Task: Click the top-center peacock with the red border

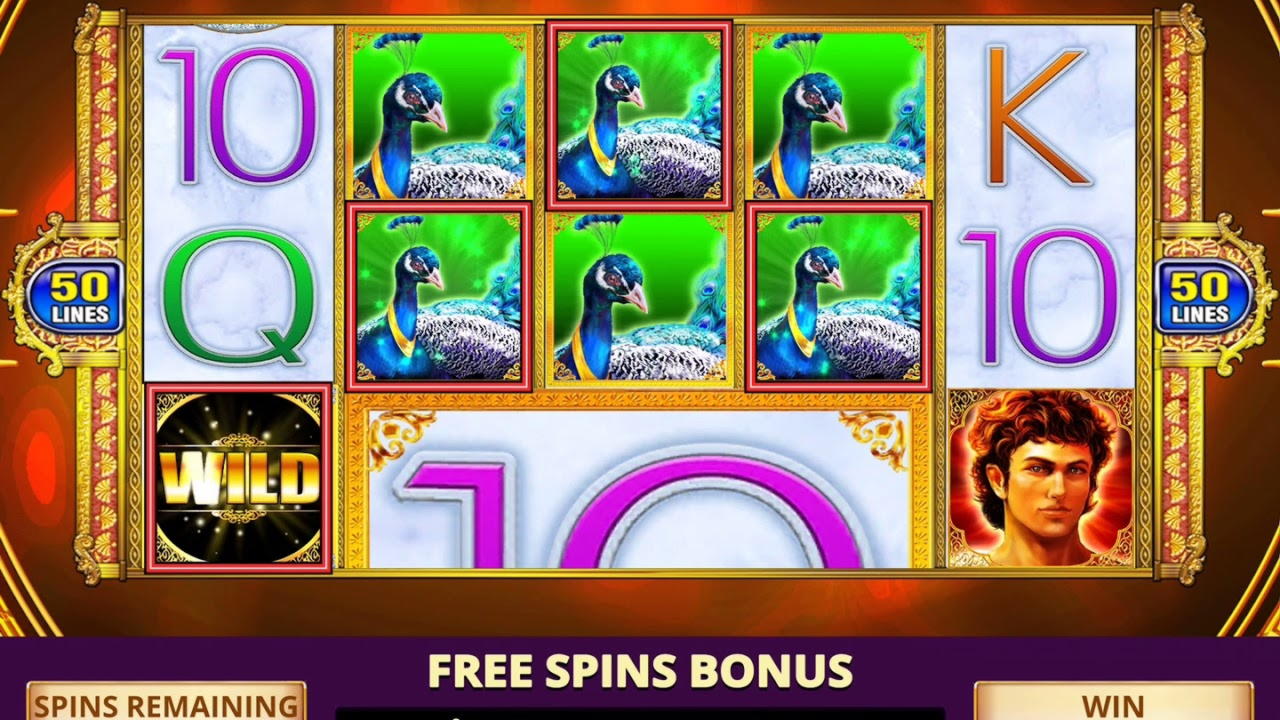Action: pyautogui.click(x=639, y=115)
